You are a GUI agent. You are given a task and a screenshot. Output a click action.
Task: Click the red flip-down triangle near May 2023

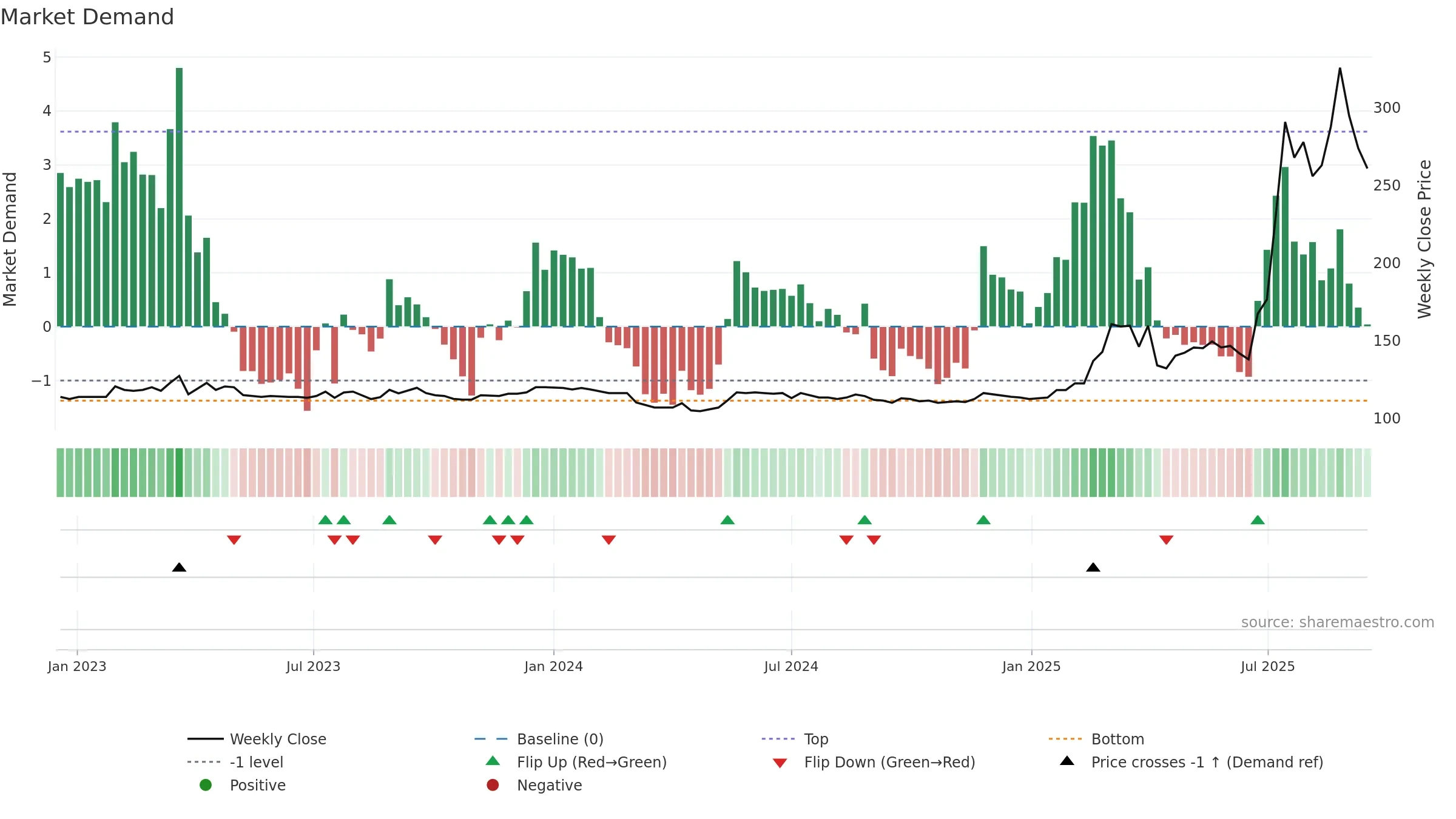pos(234,540)
